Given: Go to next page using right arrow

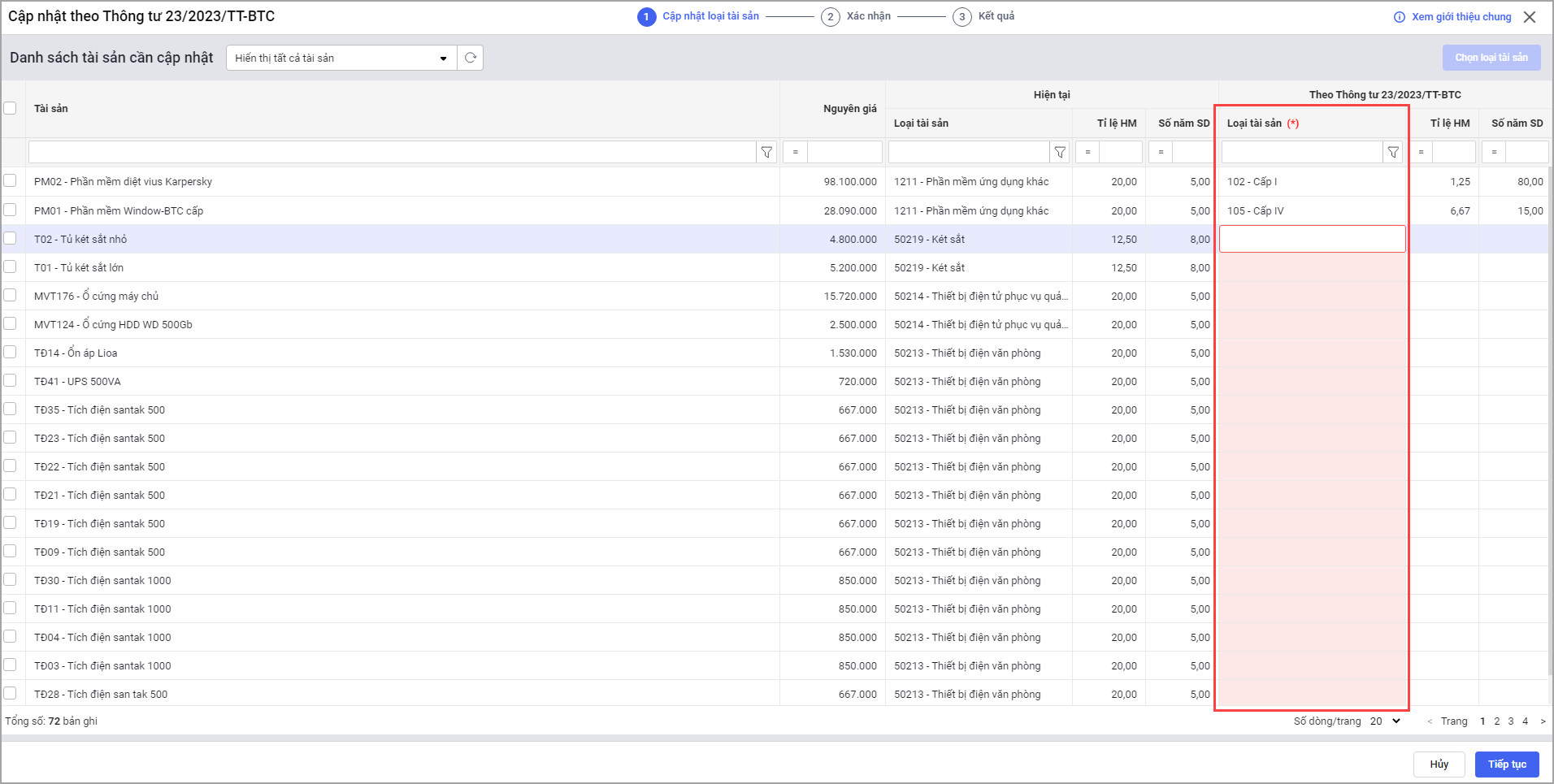Looking at the screenshot, I should [1543, 721].
